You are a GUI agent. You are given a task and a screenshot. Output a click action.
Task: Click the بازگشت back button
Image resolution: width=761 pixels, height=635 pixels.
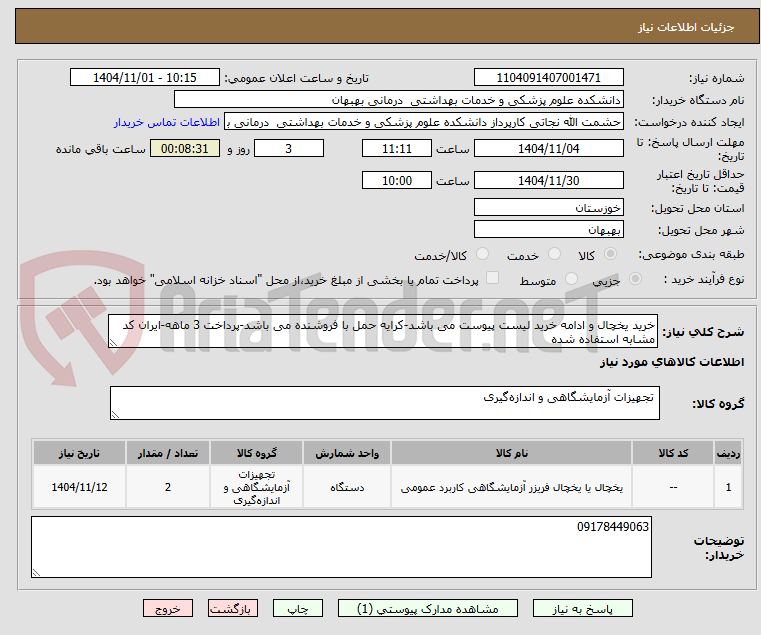[x=233, y=608]
